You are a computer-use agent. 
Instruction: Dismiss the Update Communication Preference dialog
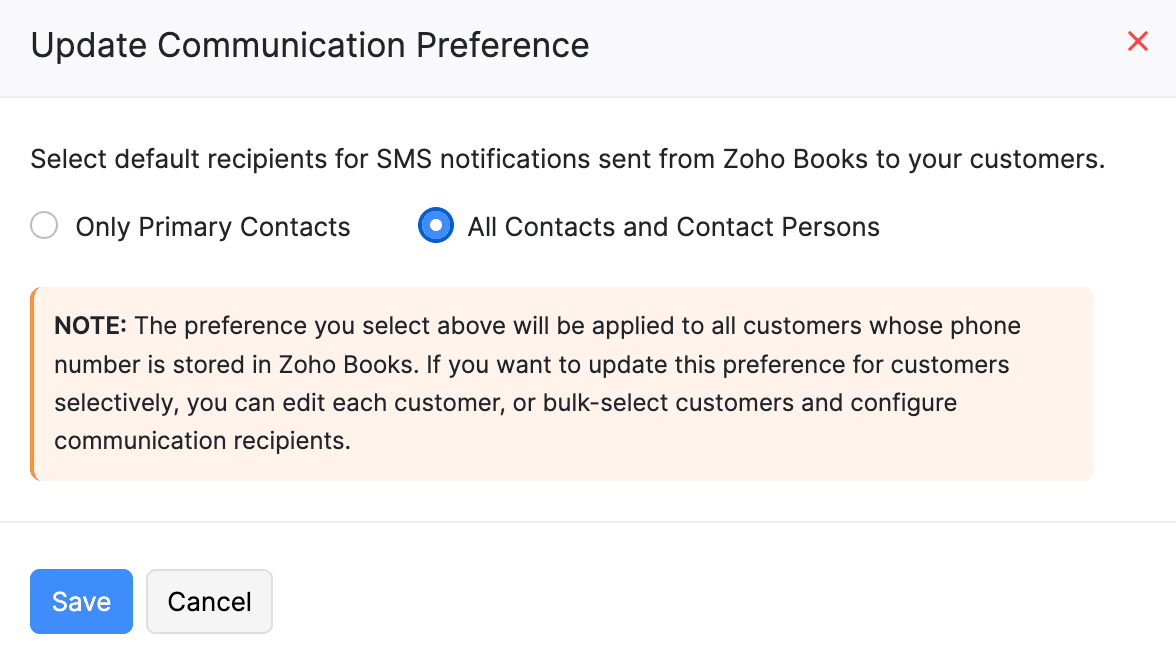pos(1138,41)
